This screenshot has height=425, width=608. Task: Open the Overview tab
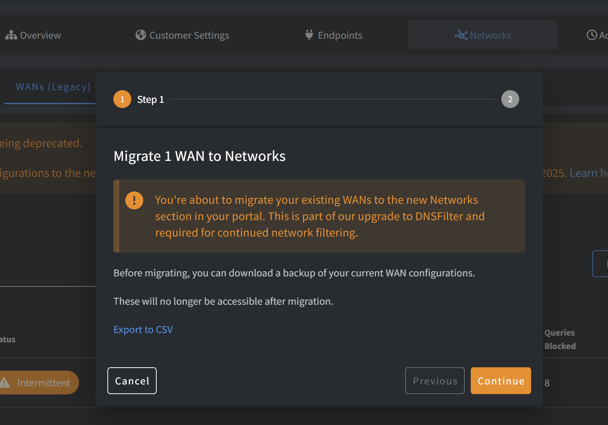click(33, 35)
